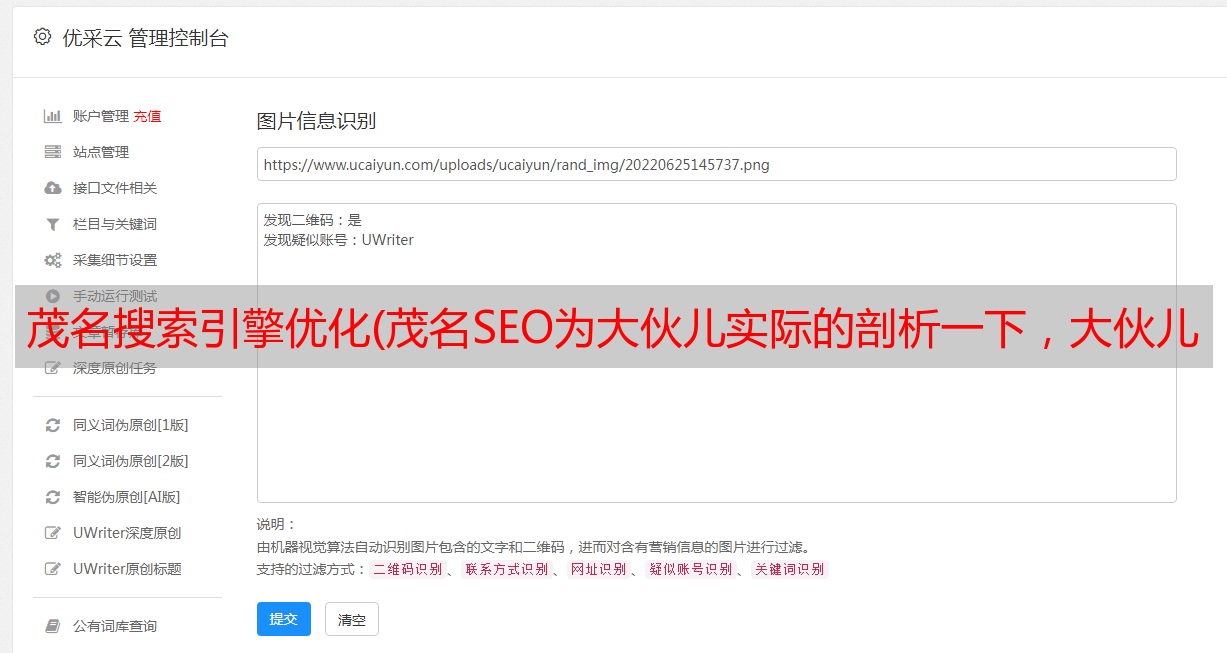Select the cloud upload icon for 接口文件相关
The width and height of the screenshot is (1227, 653).
53,188
